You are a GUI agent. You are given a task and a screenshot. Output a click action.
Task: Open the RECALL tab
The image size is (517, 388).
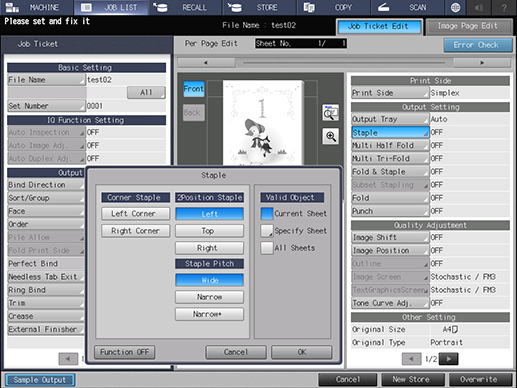pos(185,7)
